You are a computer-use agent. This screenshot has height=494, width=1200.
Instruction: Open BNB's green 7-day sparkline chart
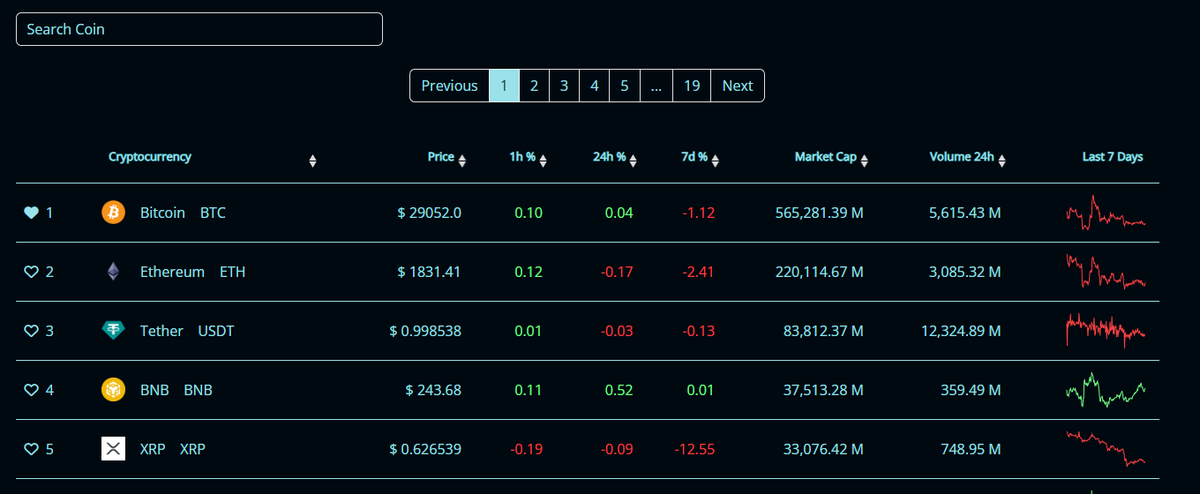[x=1105, y=389]
